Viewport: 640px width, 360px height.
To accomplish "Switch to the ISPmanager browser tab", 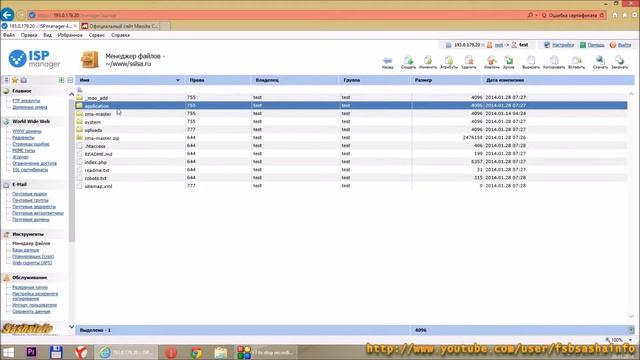I will pyautogui.click(x=40, y=26).
